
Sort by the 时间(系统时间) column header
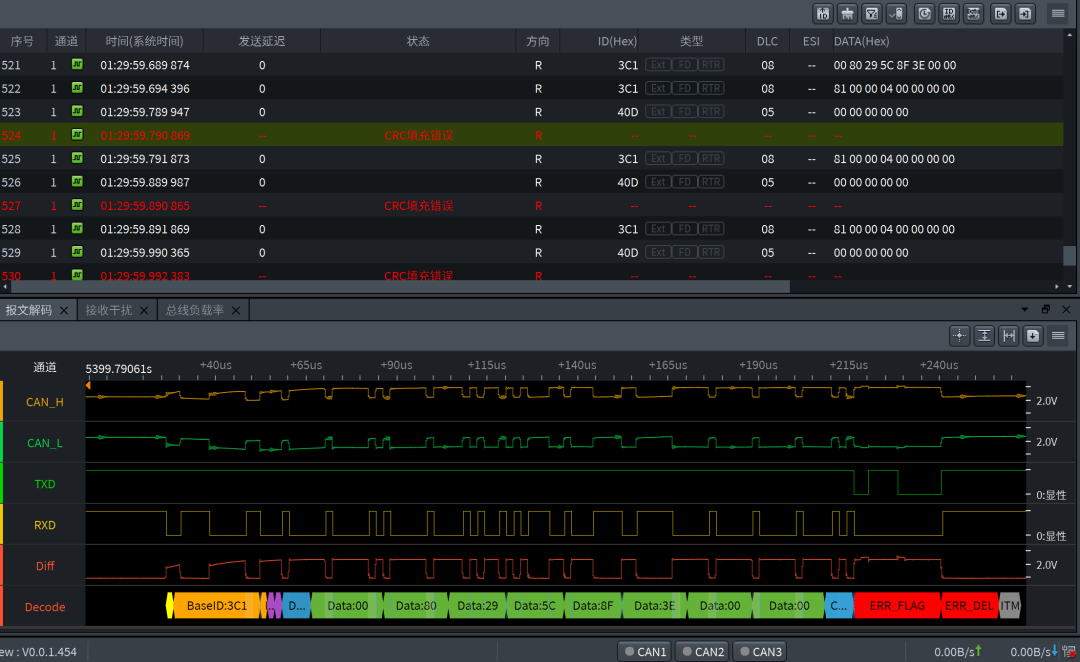(x=145, y=41)
